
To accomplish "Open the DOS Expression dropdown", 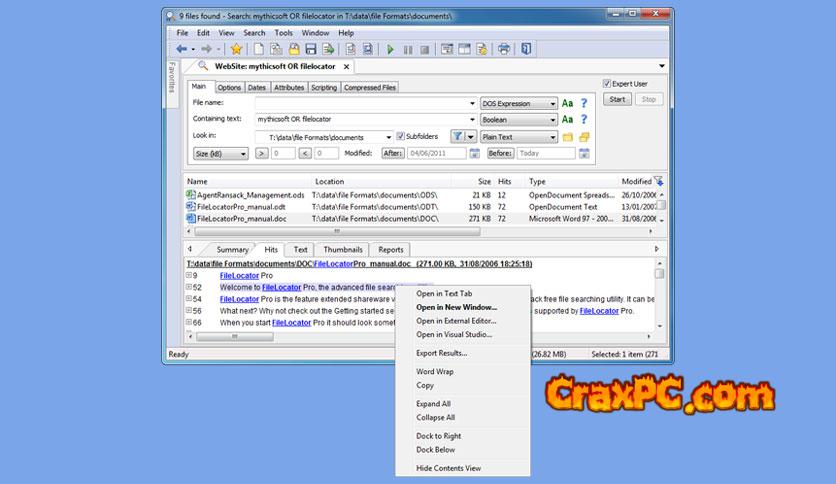I will point(519,103).
